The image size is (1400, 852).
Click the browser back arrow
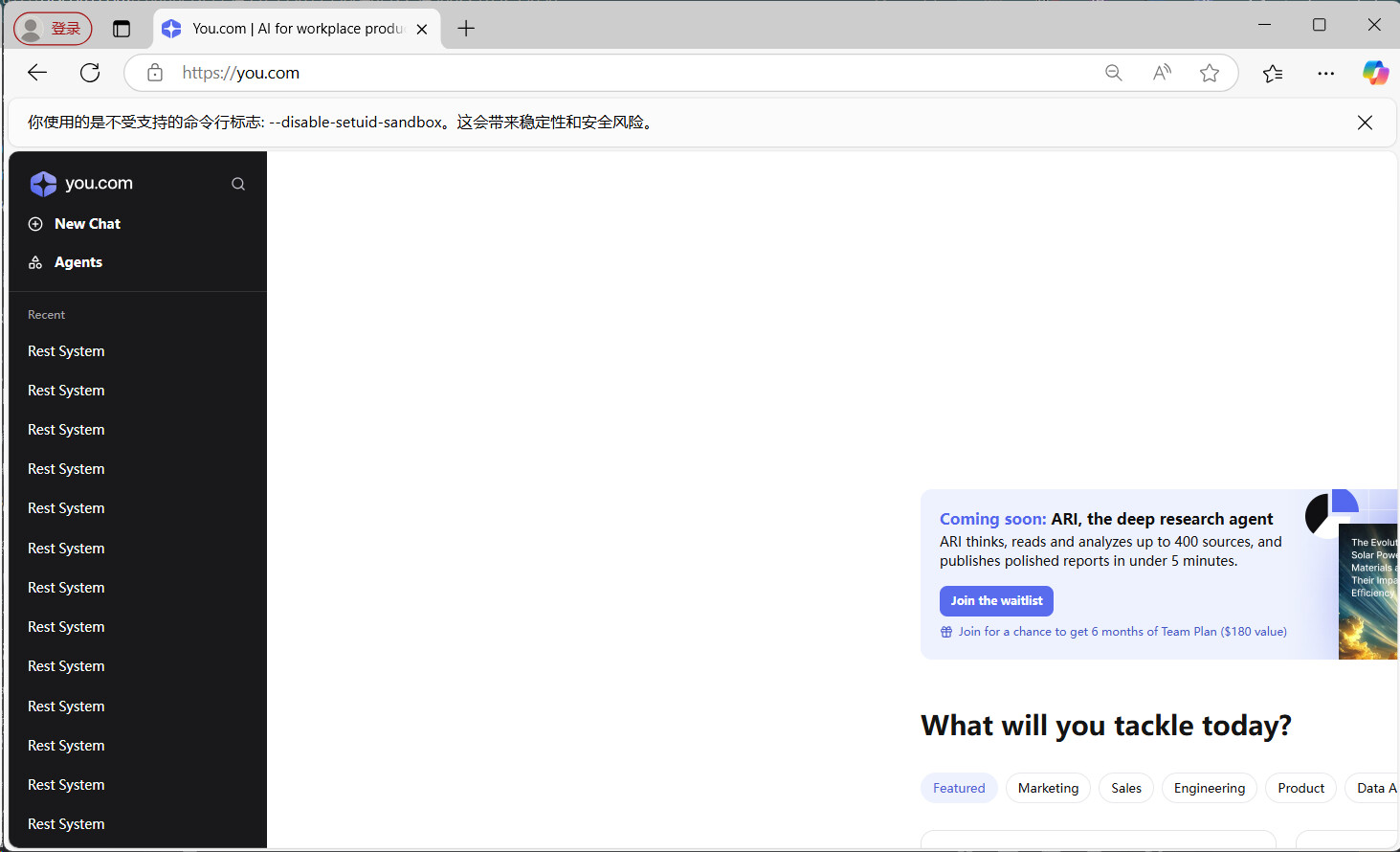(x=37, y=73)
